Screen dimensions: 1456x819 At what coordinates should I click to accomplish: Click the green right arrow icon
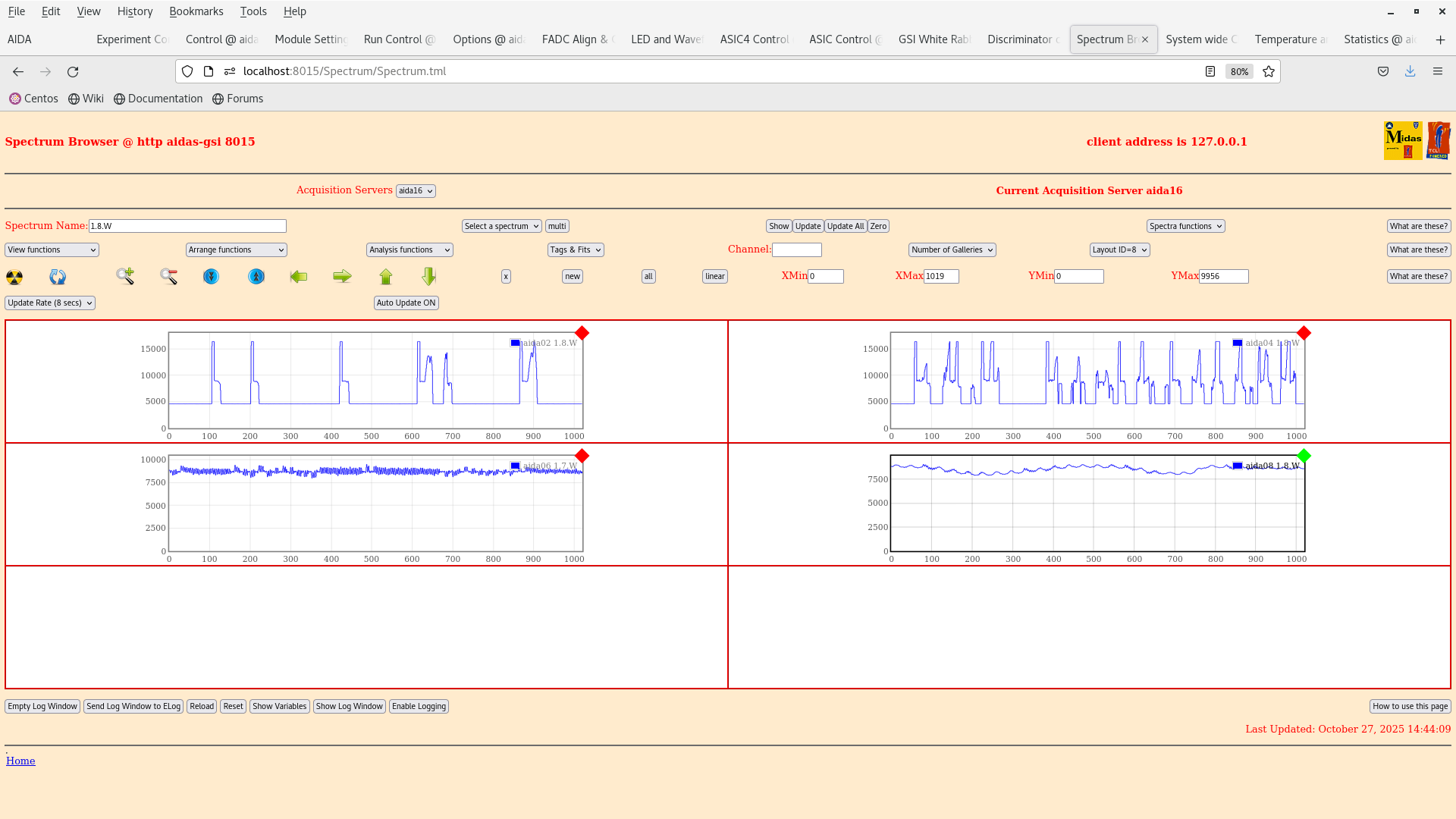(x=342, y=277)
